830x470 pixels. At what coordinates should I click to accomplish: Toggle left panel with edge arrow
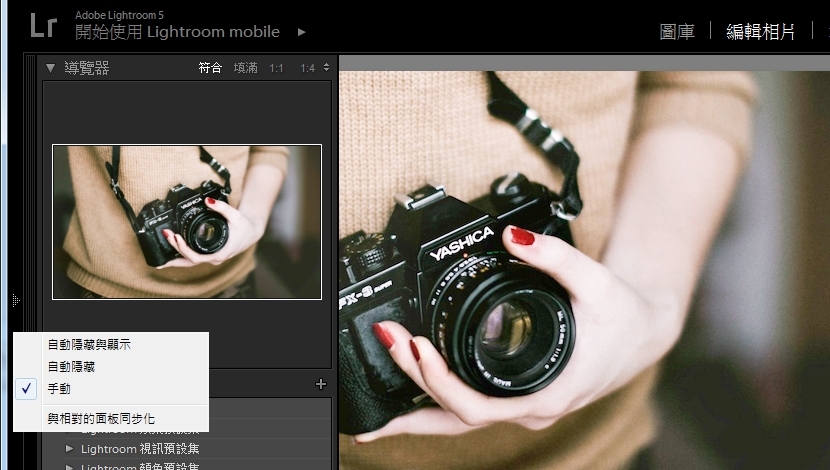coord(16,301)
